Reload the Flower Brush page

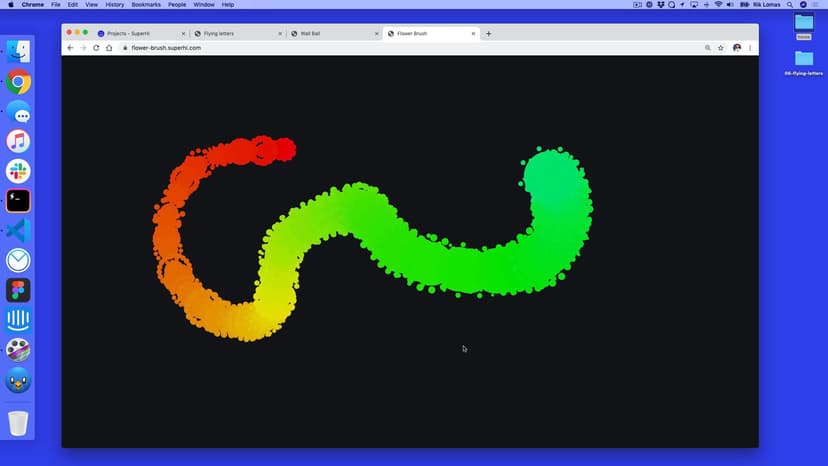click(x=96, y=48)
